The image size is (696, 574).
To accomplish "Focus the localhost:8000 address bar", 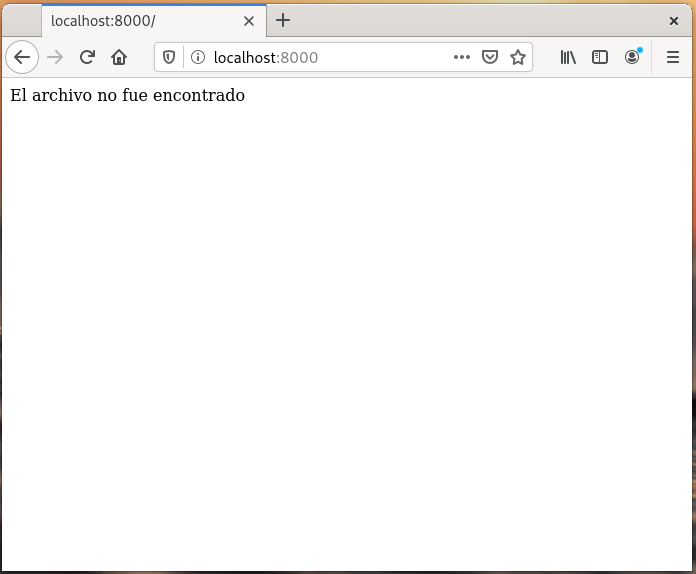I will coord(320,57).
